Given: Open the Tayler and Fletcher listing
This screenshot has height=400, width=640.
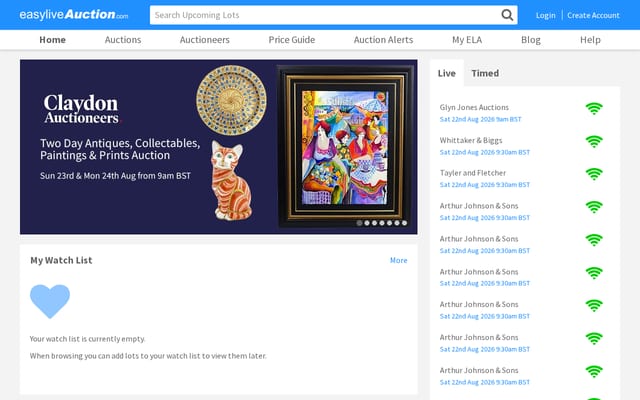Looking at the screenshot, I should 473,173.
